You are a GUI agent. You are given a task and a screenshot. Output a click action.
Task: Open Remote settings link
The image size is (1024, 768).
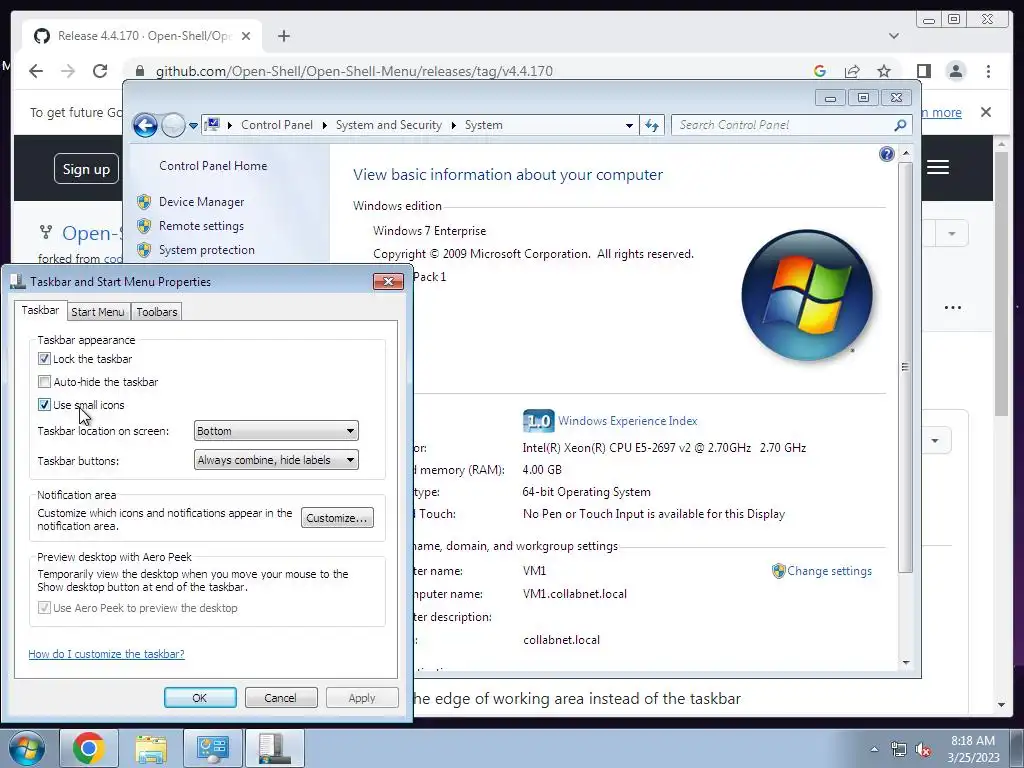pos(201,226)
